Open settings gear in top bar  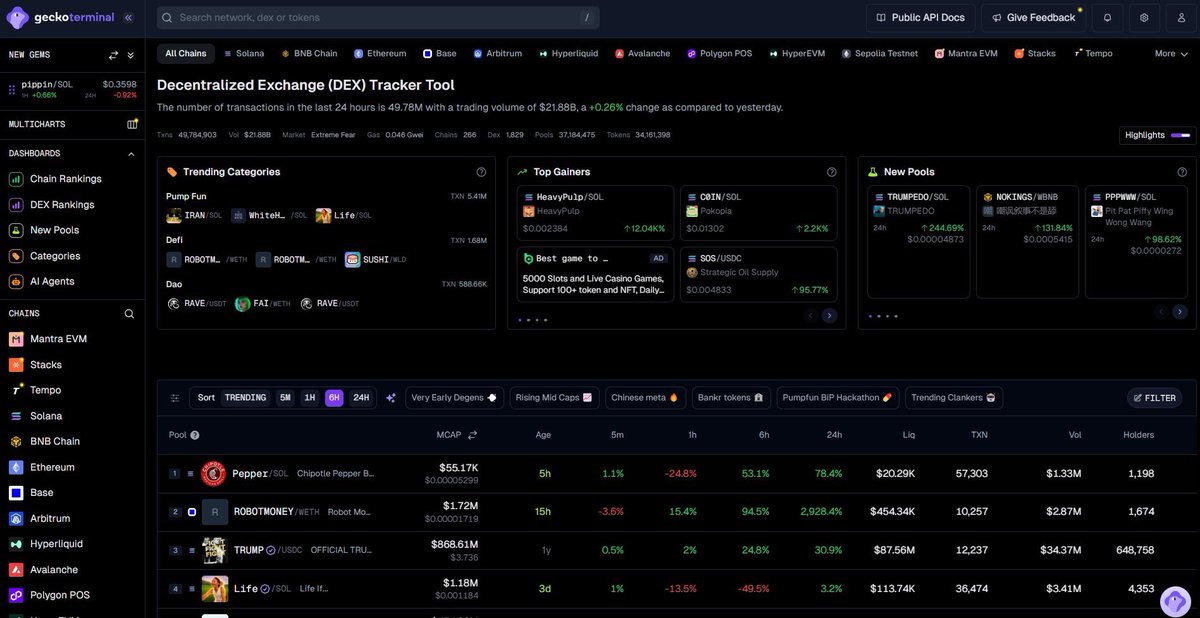tap(1144, 17)
